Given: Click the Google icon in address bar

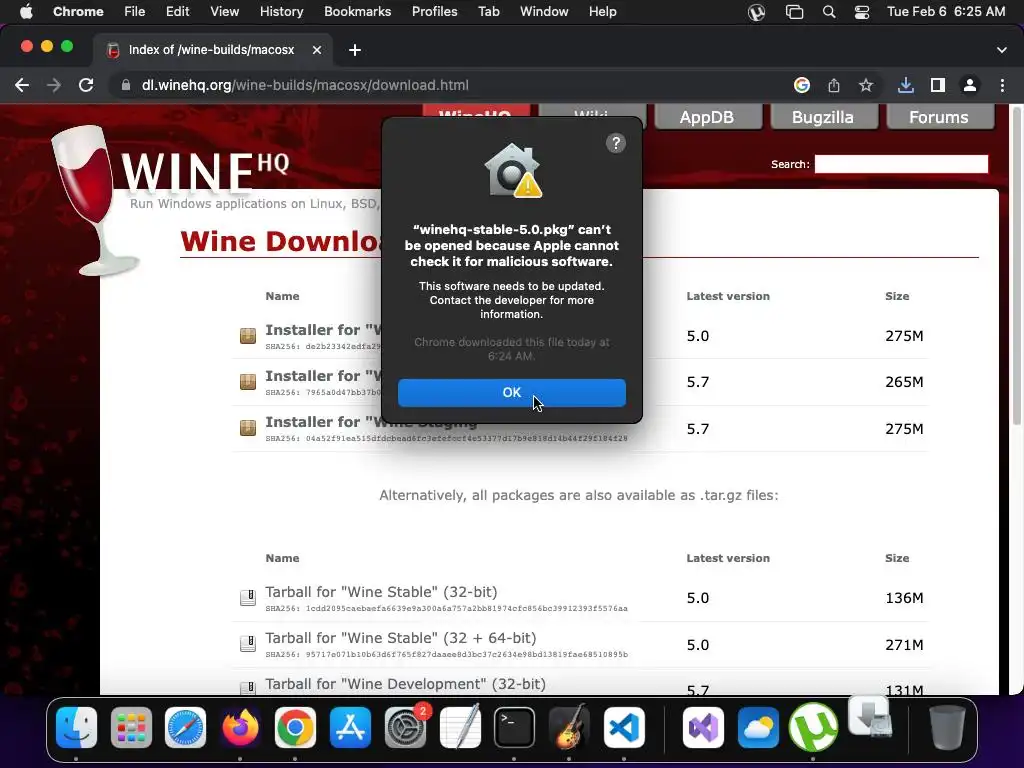Looking at the screenshot, I should click(x=802, y=85).
